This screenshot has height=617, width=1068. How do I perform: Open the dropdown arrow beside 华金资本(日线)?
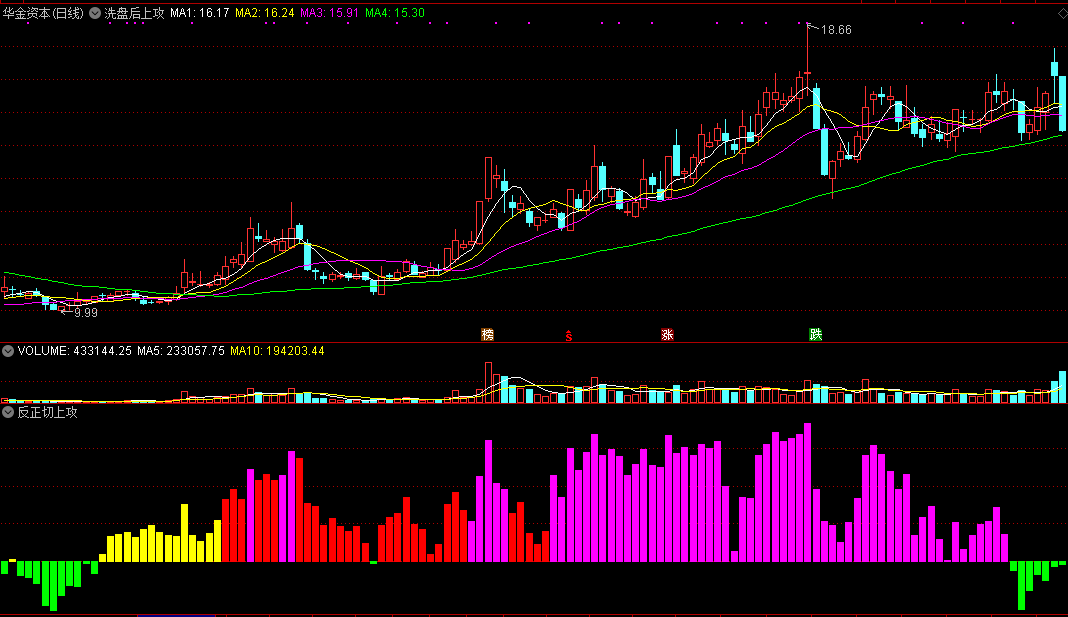coord(95,13)
